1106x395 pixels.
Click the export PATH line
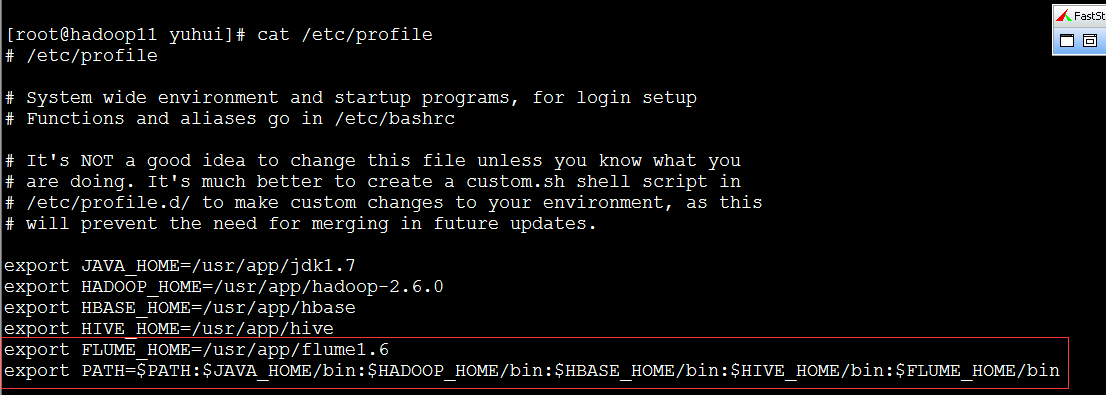point(532,371)
